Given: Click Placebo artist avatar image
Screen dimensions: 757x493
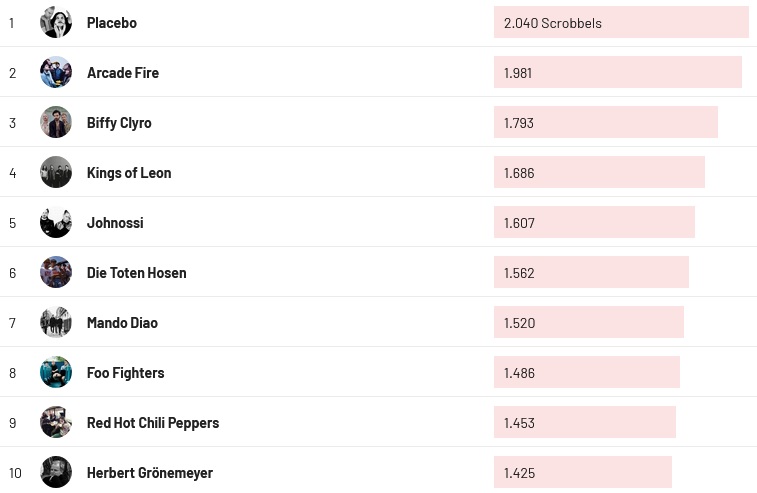Looking at the screenshot, I should 56,22.
